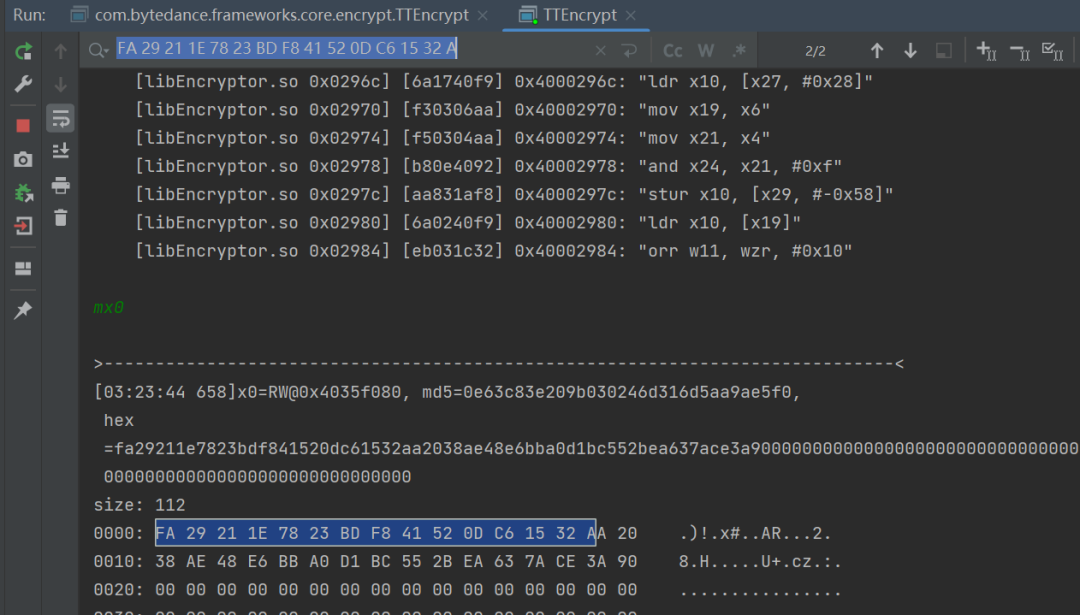This screenshot has height=615, width=1080.
Task: Toggle Regex search option
Action: pyautogui.click(x=739, y=51)
